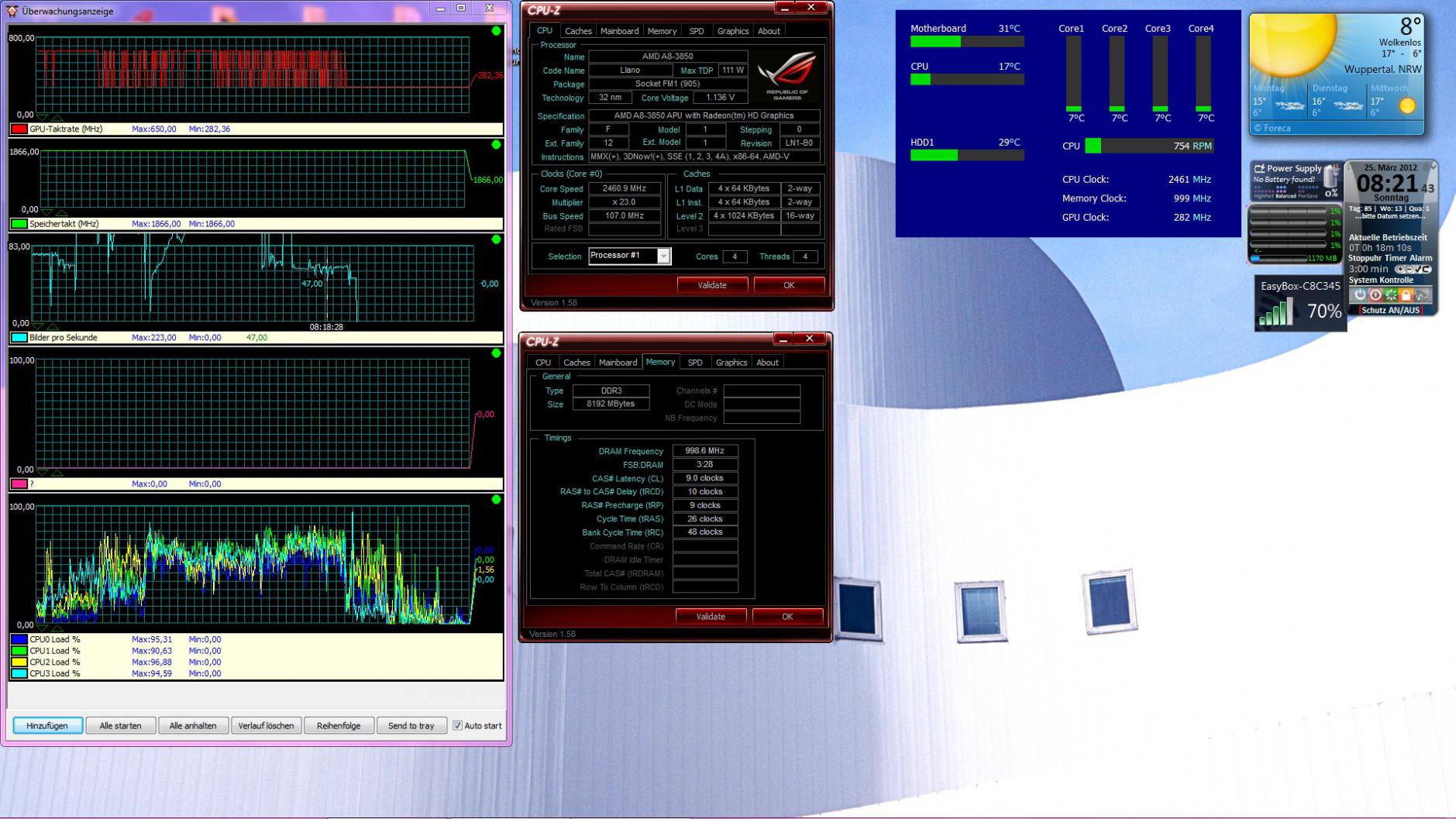The image size is (1456, 819).
Task: Switch to CPU tab in CPU-Z memory timings window
Action: tap(543, 363)
